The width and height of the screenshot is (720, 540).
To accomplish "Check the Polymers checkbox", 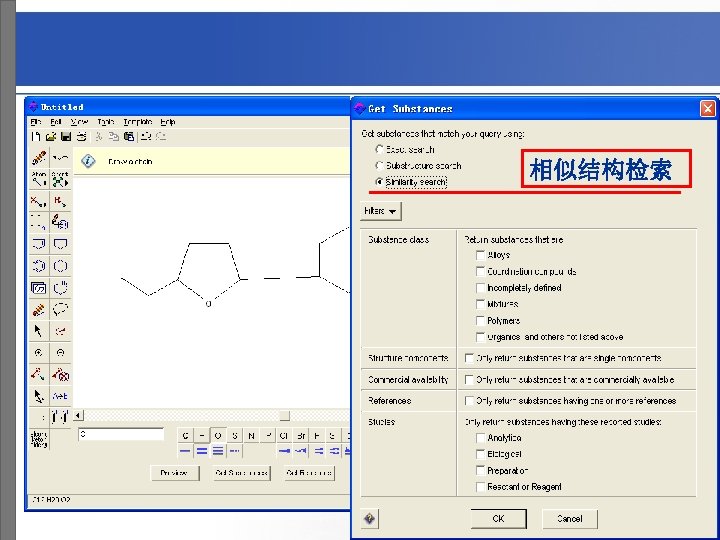I will pos(480,321).
